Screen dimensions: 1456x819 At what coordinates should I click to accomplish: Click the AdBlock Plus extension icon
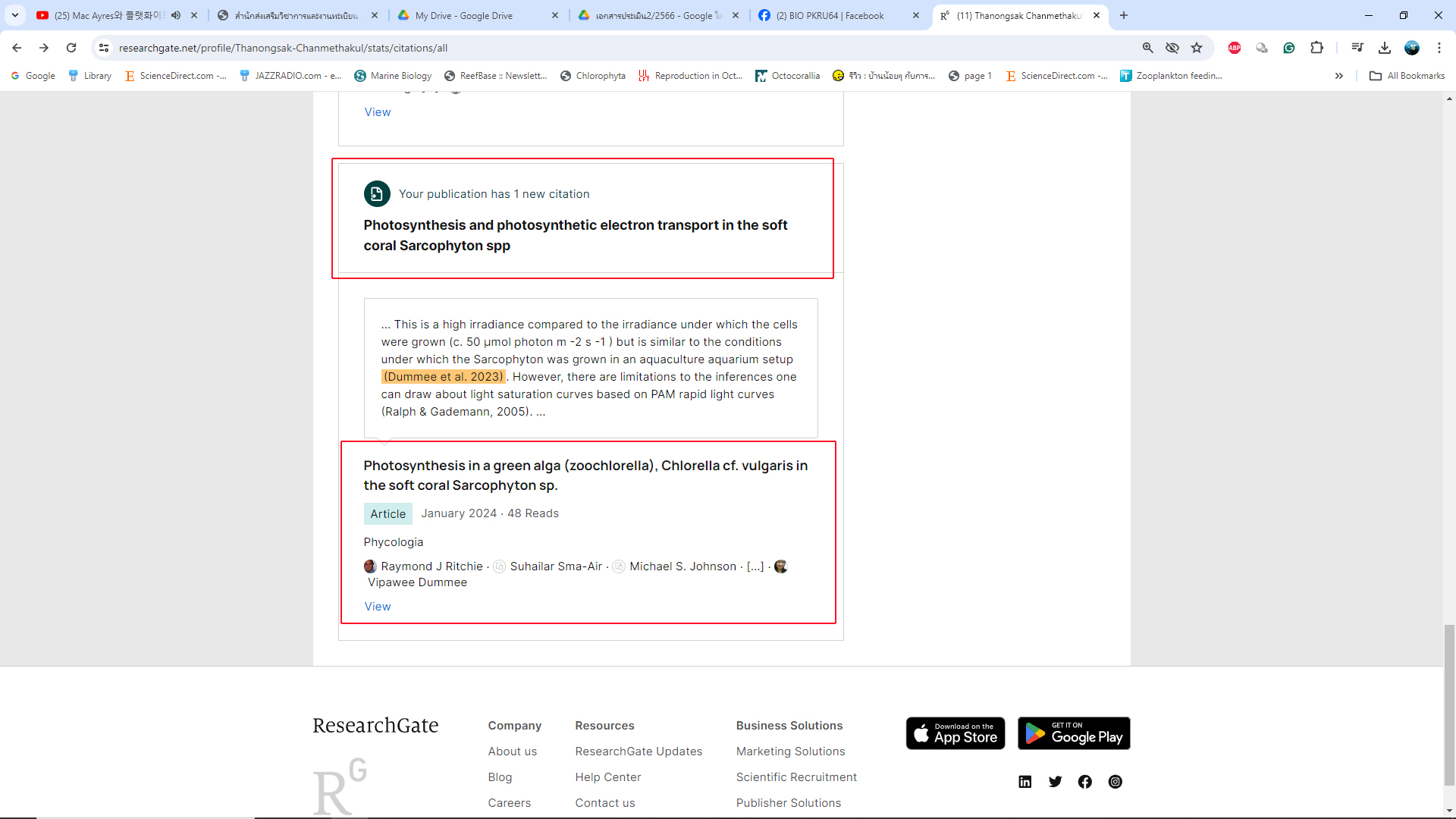click(x=1235, y=48)
